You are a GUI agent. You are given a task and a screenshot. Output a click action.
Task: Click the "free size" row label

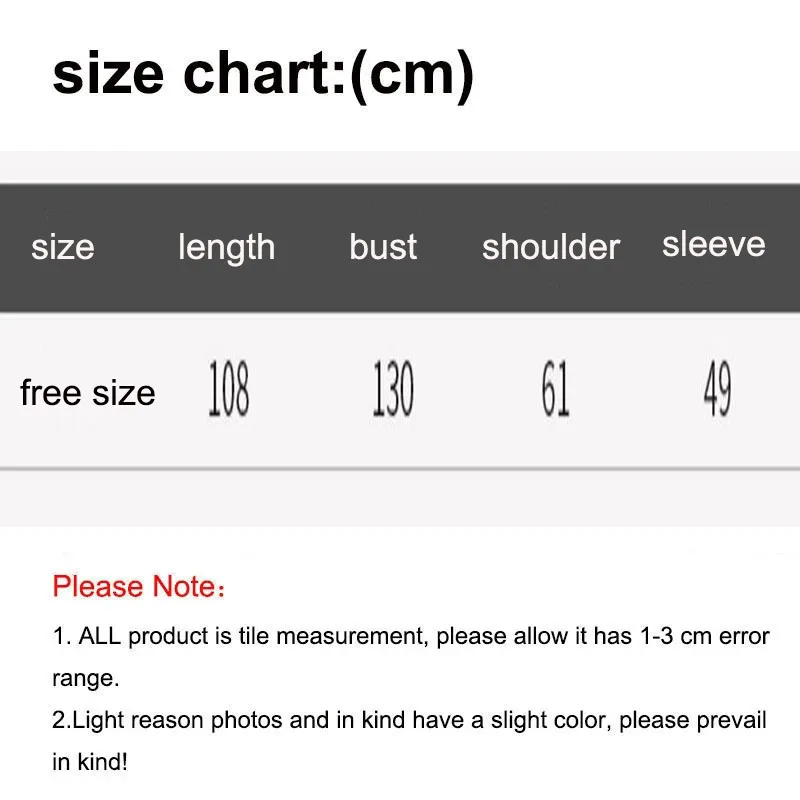tap(87, 393)
